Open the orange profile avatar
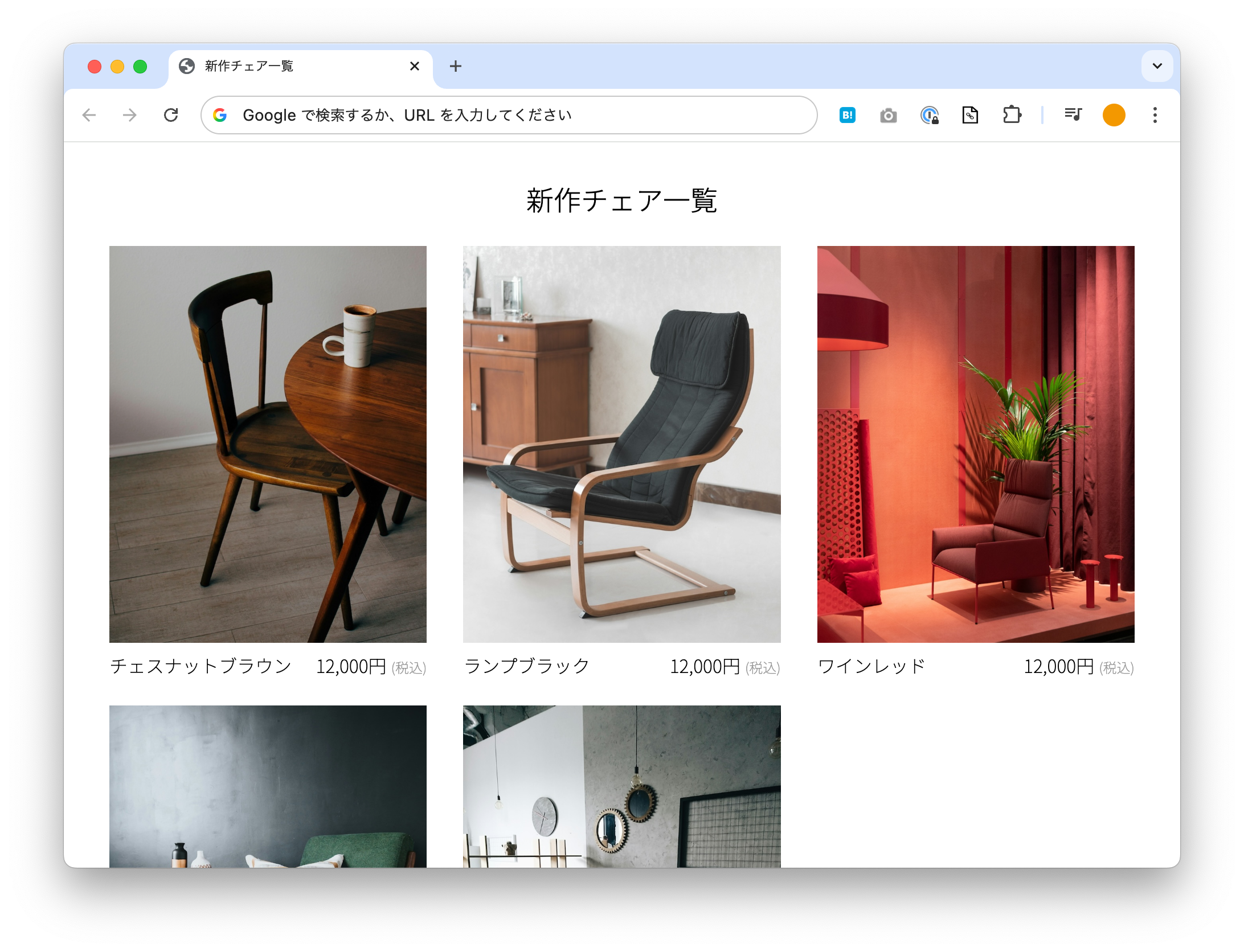The width and height of the screenshot is (1244, 952). [x=1114, y=116]
